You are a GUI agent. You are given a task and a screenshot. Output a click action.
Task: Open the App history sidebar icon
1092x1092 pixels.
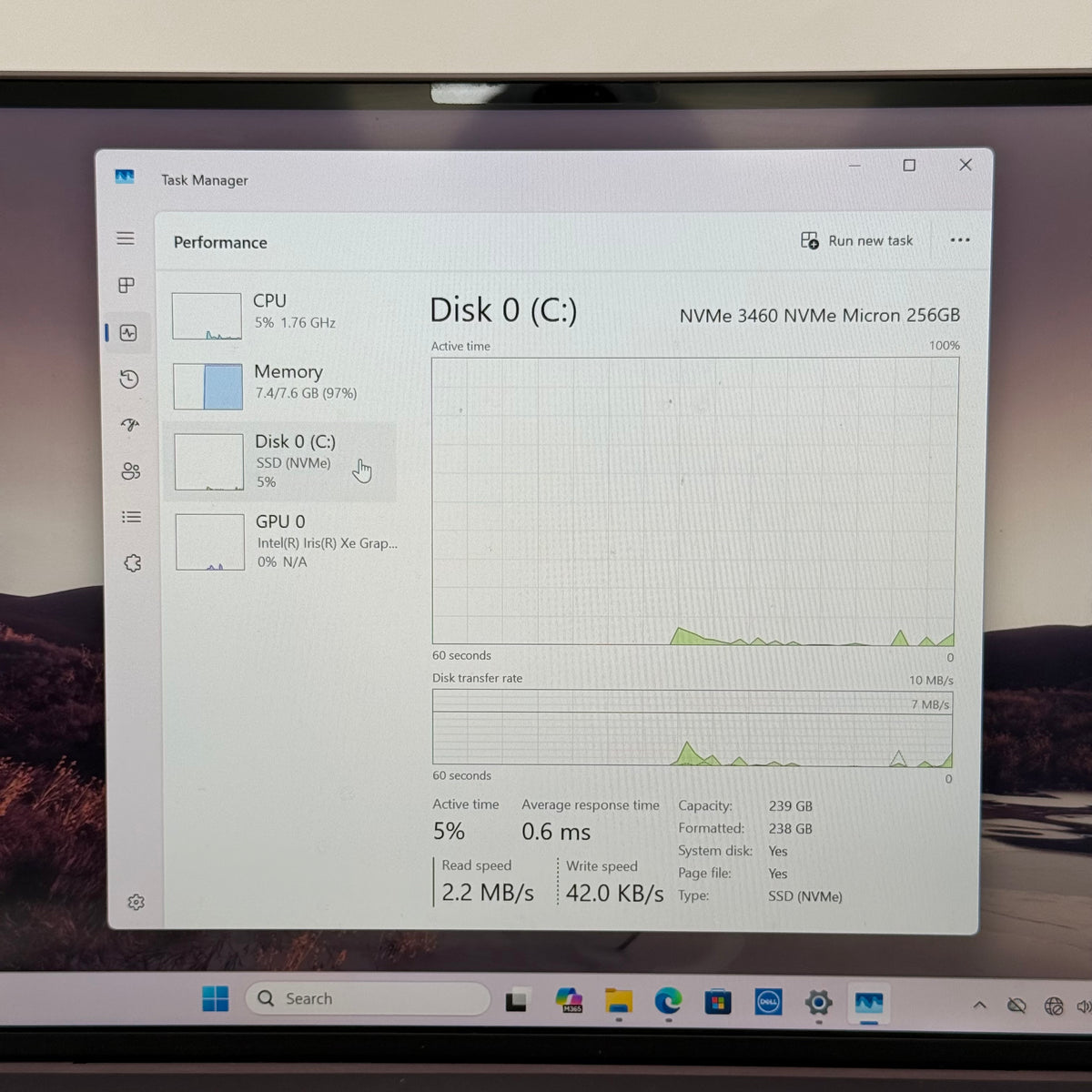click(129, 379)
